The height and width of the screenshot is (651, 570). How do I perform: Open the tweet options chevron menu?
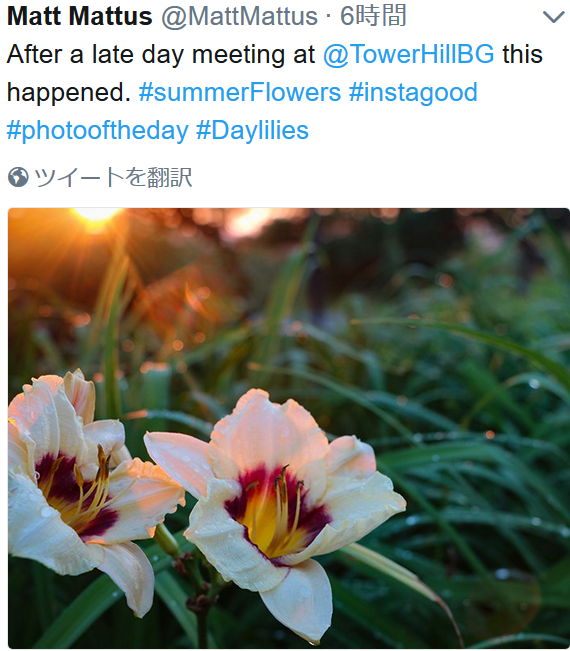click(x=553, y=17)
